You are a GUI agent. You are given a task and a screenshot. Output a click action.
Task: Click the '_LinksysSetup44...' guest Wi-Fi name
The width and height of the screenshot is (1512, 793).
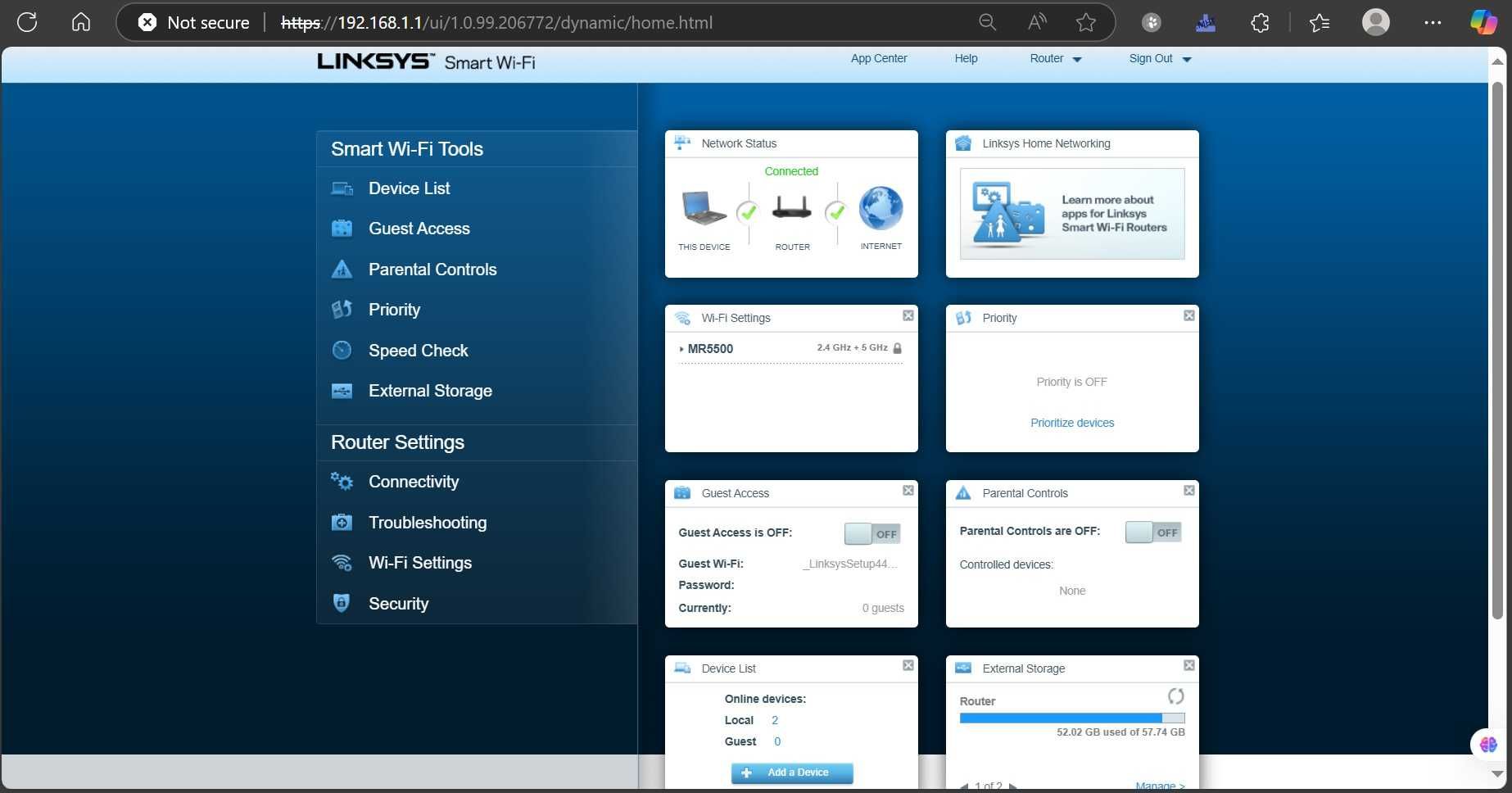click(x=850, y=564)
